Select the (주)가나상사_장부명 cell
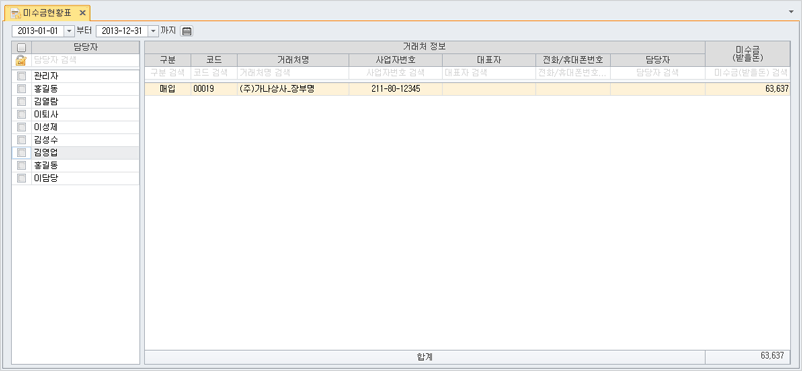 click(293, 89)
